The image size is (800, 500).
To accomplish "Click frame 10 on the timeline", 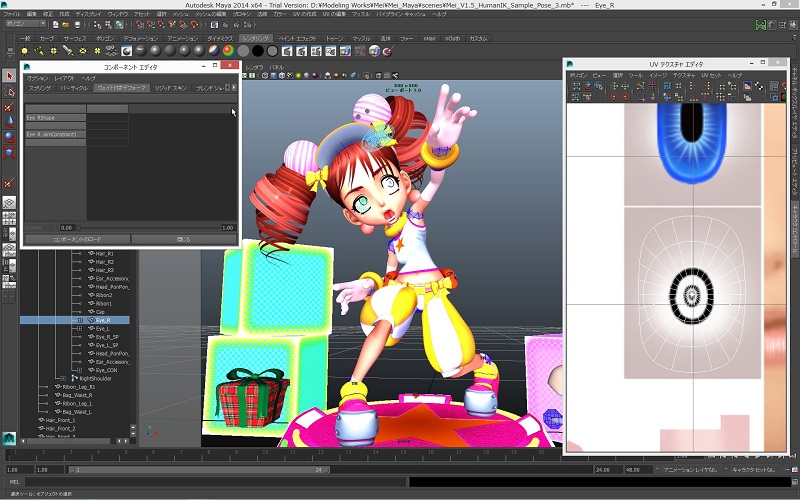I will pyautogui.click(x=265, y=454).
